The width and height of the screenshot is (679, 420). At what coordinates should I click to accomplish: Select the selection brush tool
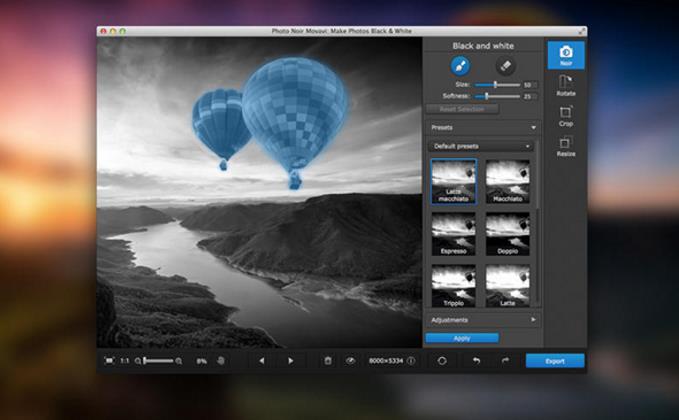pyautogui.click(x=460, y=66)
